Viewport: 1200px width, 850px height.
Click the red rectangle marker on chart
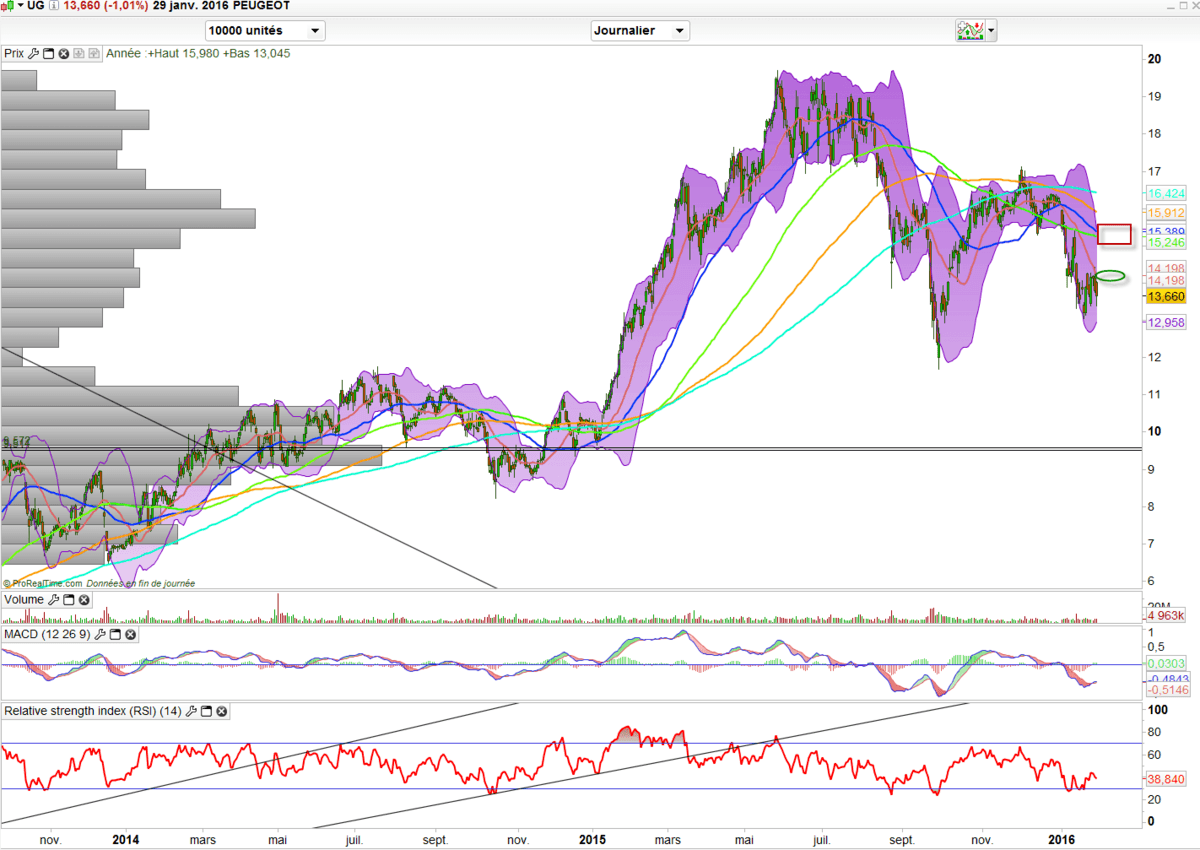(x=1114, y=235)
